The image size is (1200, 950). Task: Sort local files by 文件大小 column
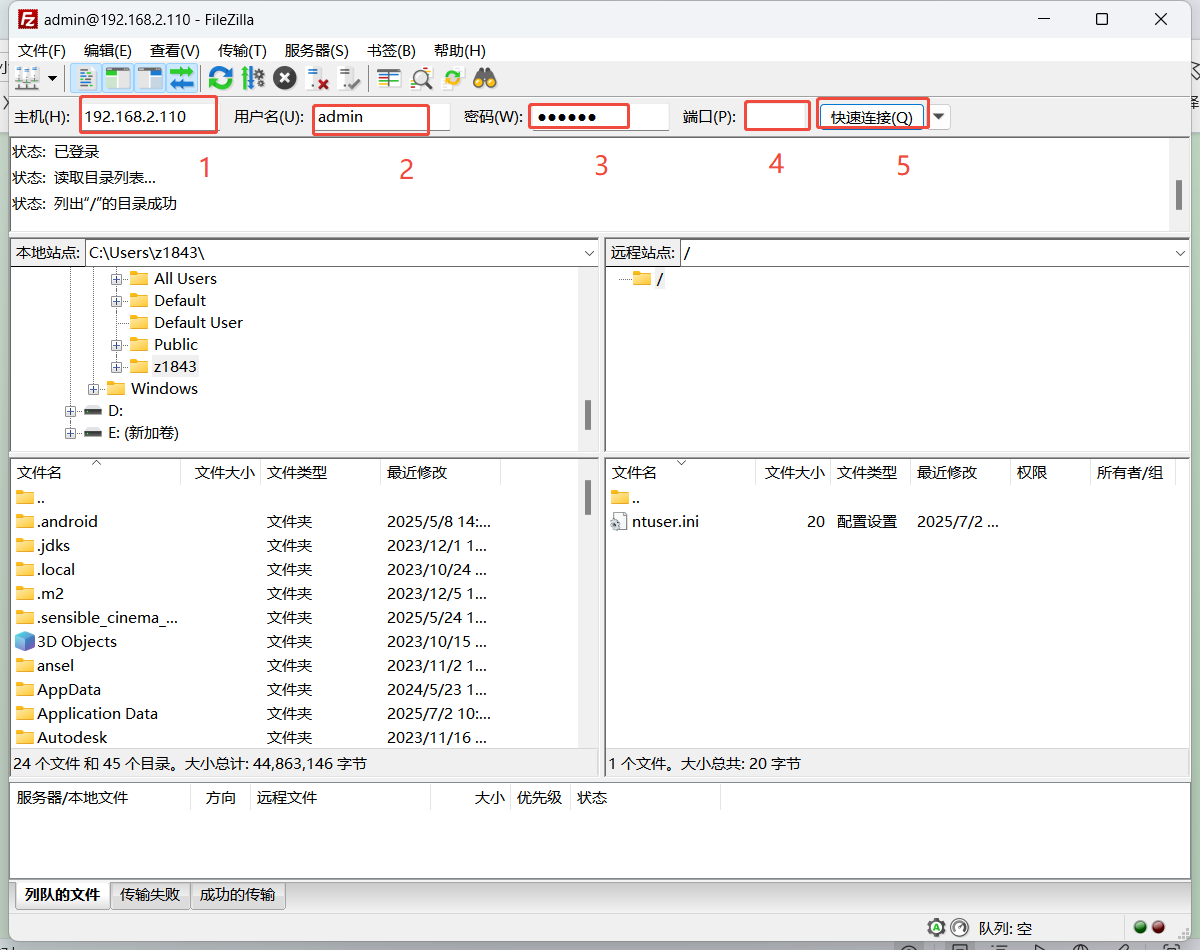pos(221,472)
